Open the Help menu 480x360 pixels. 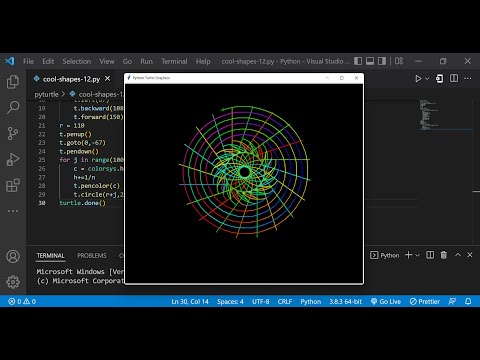pos(203,61)
